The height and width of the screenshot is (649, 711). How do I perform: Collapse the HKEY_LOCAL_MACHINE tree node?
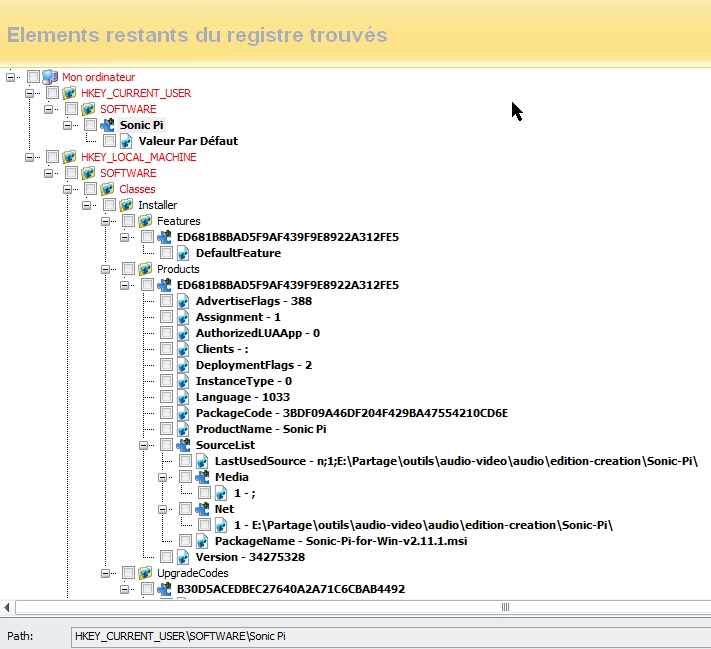pyautogui.click(x=30, y=157)
